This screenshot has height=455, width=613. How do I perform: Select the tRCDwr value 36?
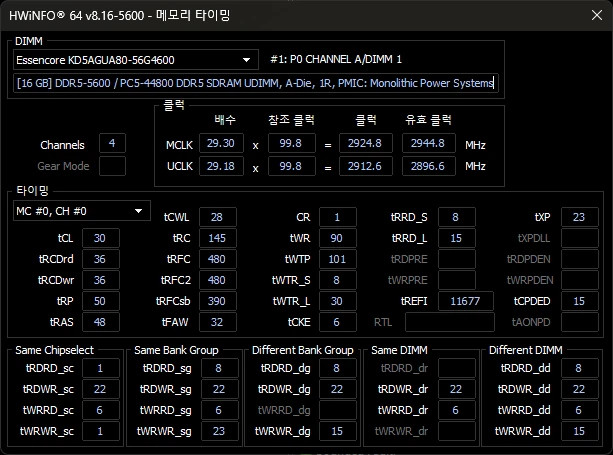tap(100, 280)
